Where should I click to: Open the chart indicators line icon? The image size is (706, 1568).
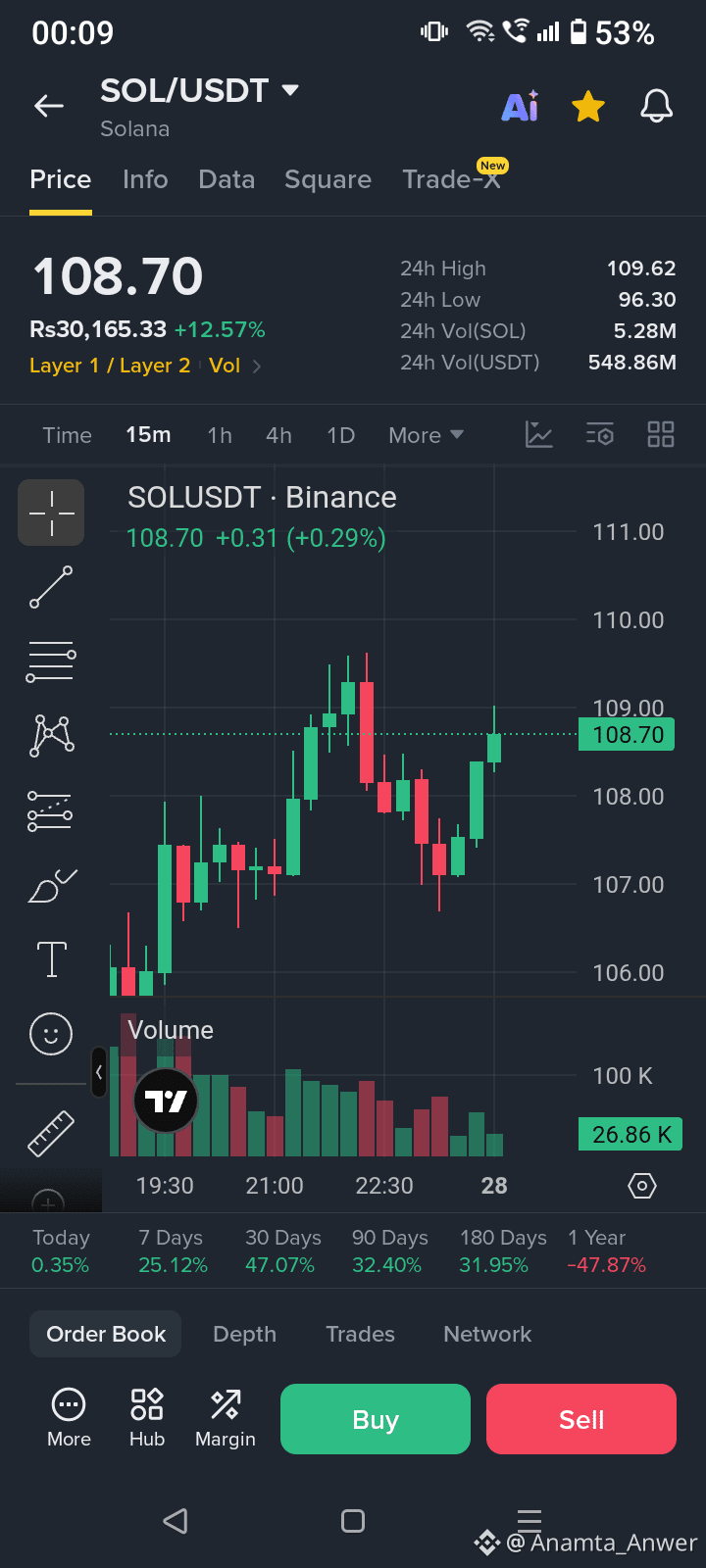click(x=539, y=434)
